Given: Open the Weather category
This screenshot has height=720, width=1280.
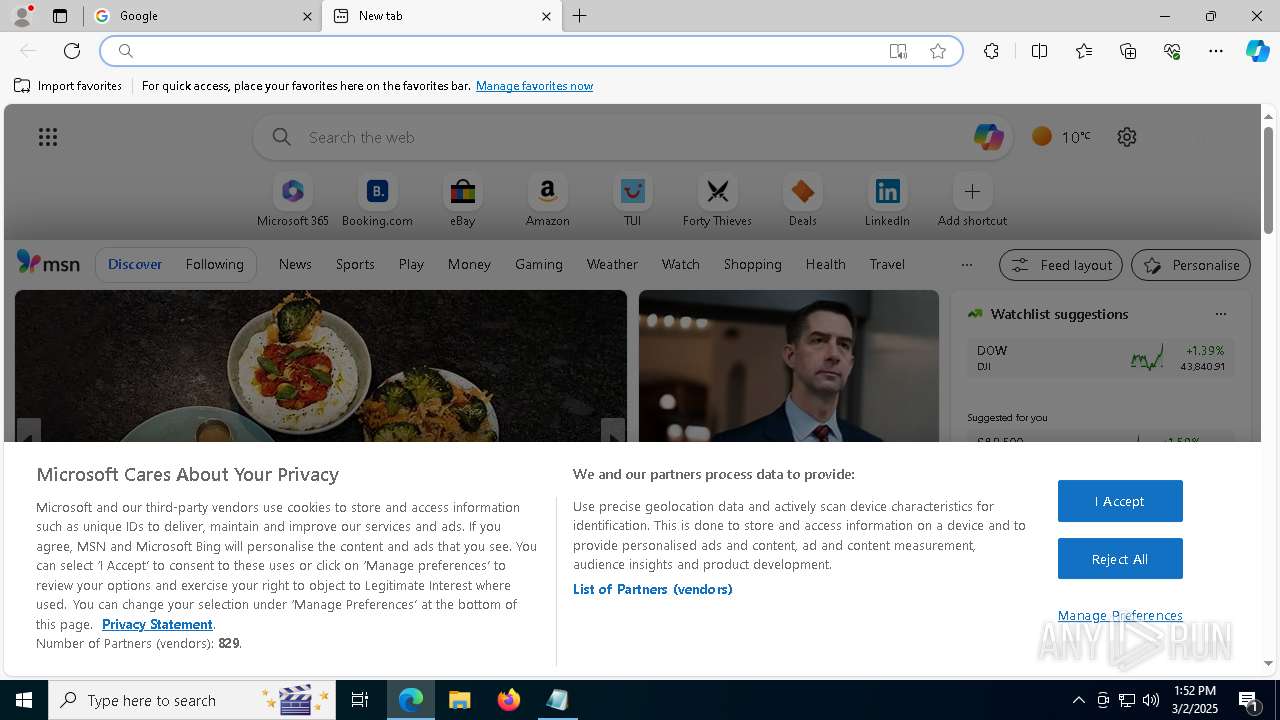Looking at the screenshot, I should tap(612, 264).
